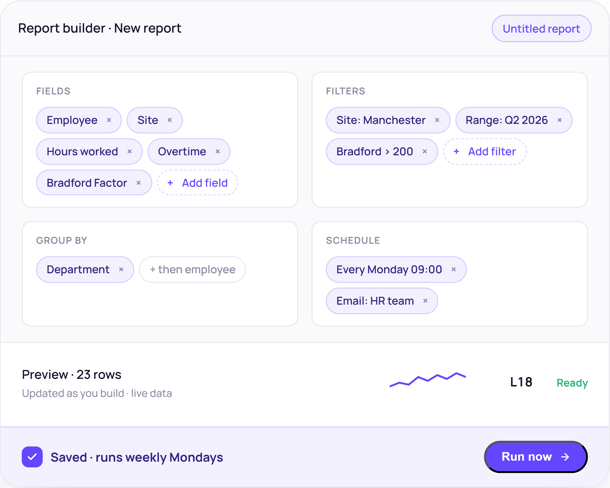The height and width of the screenshot is (488, 610).
Task: Remove the Hours worked field
Action: click(130, 151)
